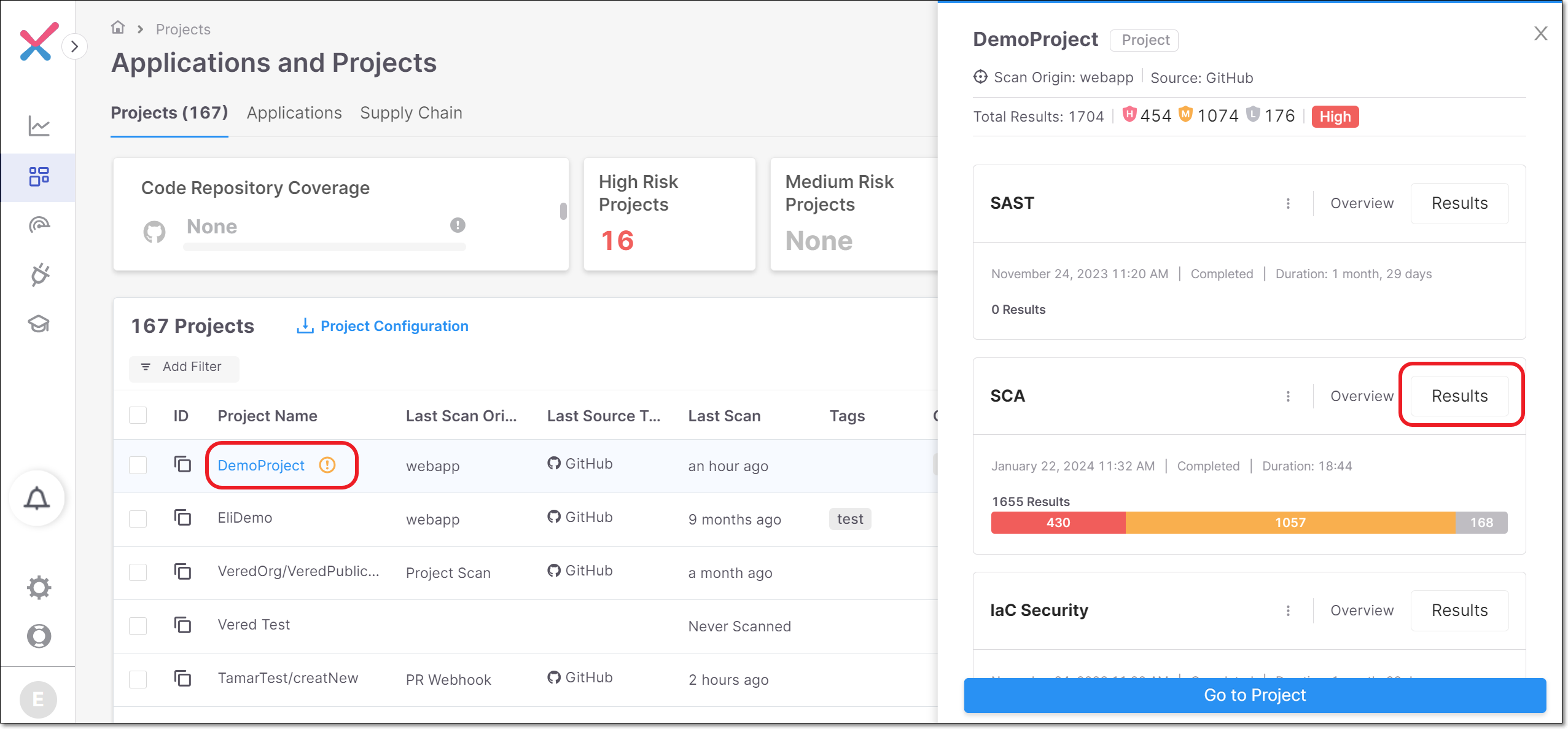Expand the left sidebar with arrow button
Image resolution: width=1568 pixels, height=729 pixels.
(x=74, y=46)
